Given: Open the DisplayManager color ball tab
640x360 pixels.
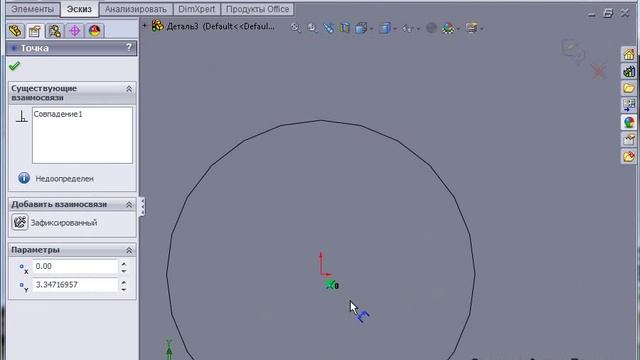Looking at the screenshot, I should (94, 31).
